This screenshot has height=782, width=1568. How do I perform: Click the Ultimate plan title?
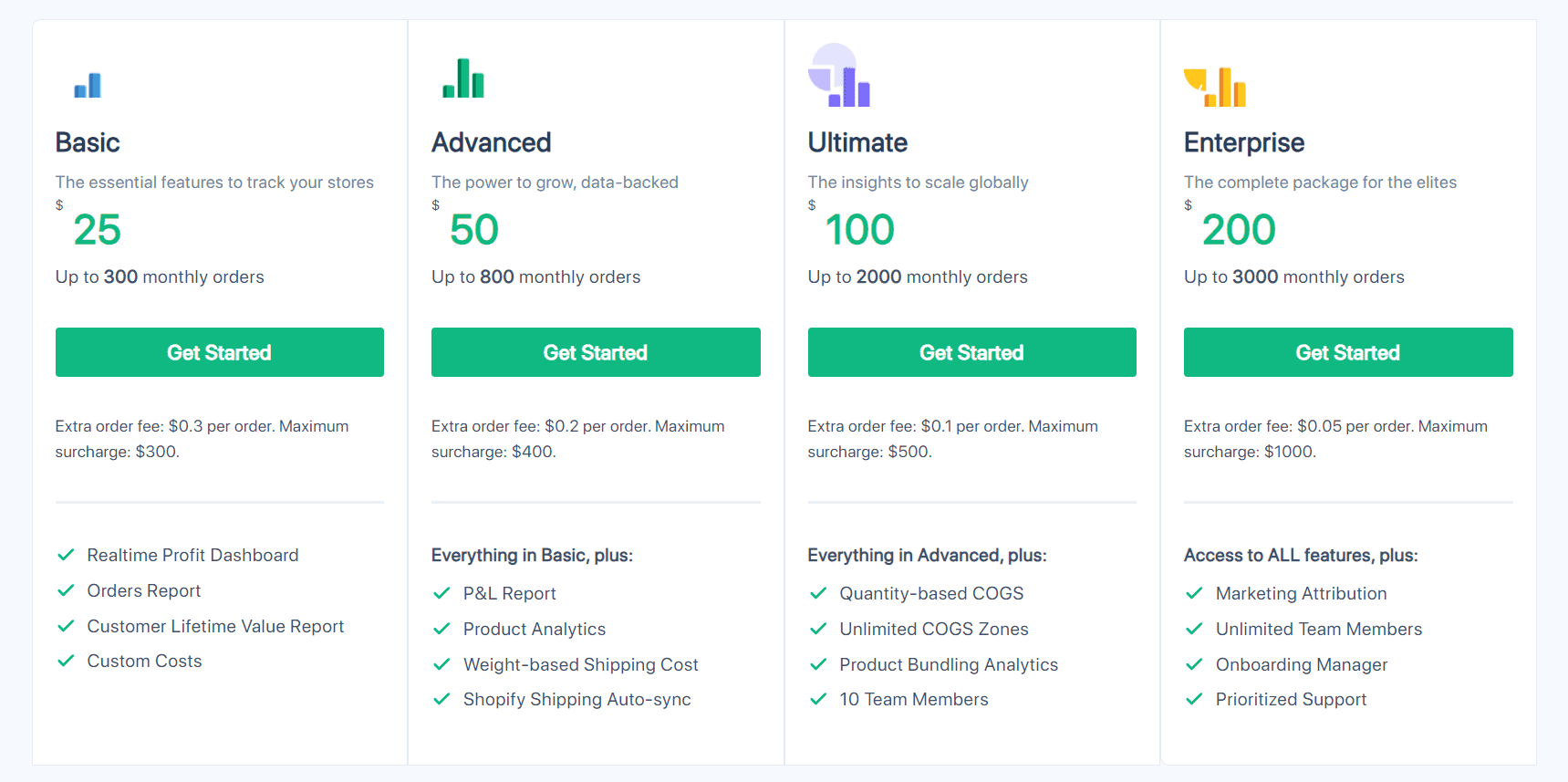[857, 142]
